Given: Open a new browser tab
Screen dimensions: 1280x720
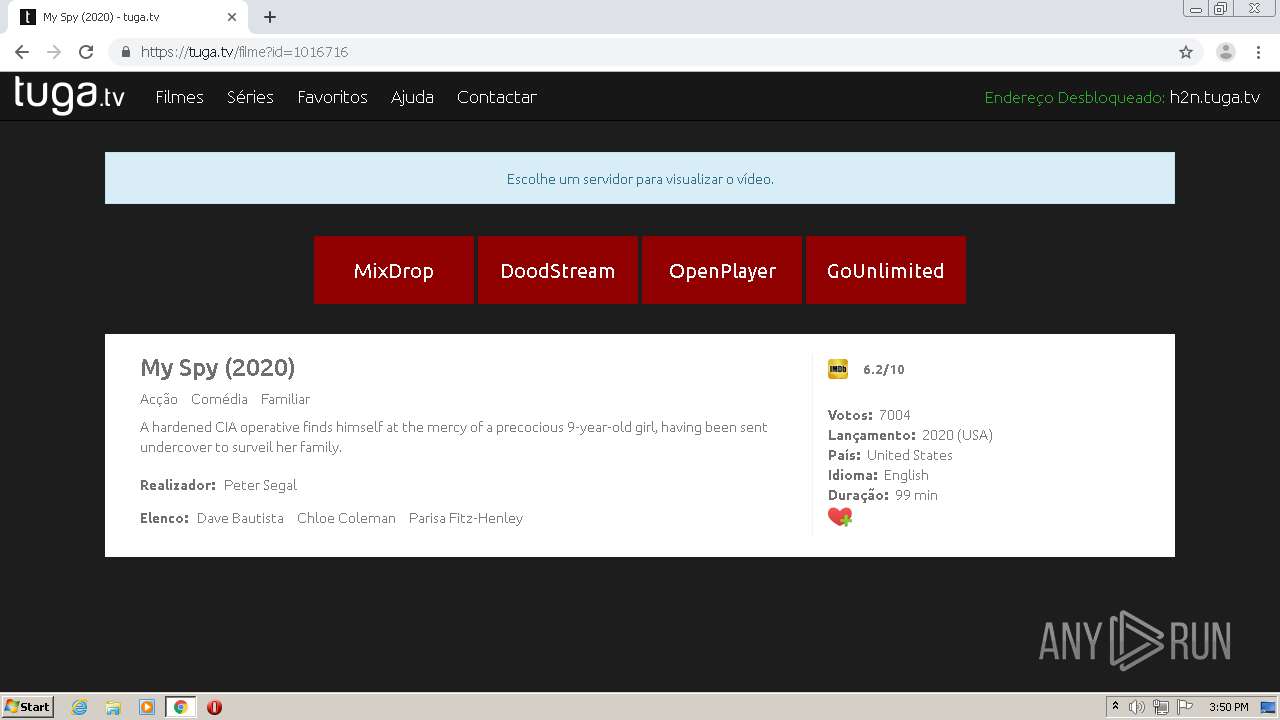Looking at the screenshot, I should 270,17.
